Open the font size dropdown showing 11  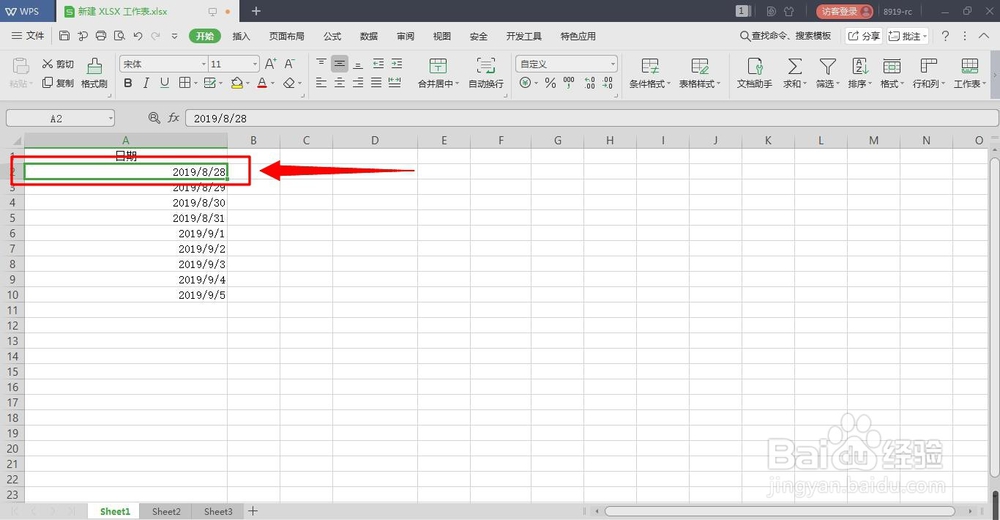point(254,64)
